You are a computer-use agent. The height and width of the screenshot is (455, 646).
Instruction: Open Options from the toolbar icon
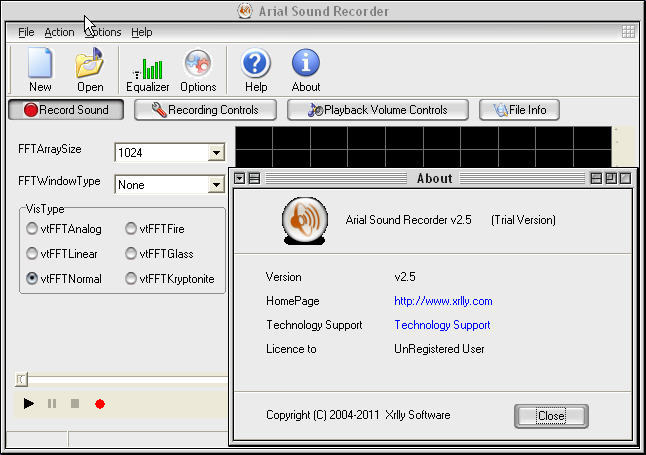(x=198, y=70)
